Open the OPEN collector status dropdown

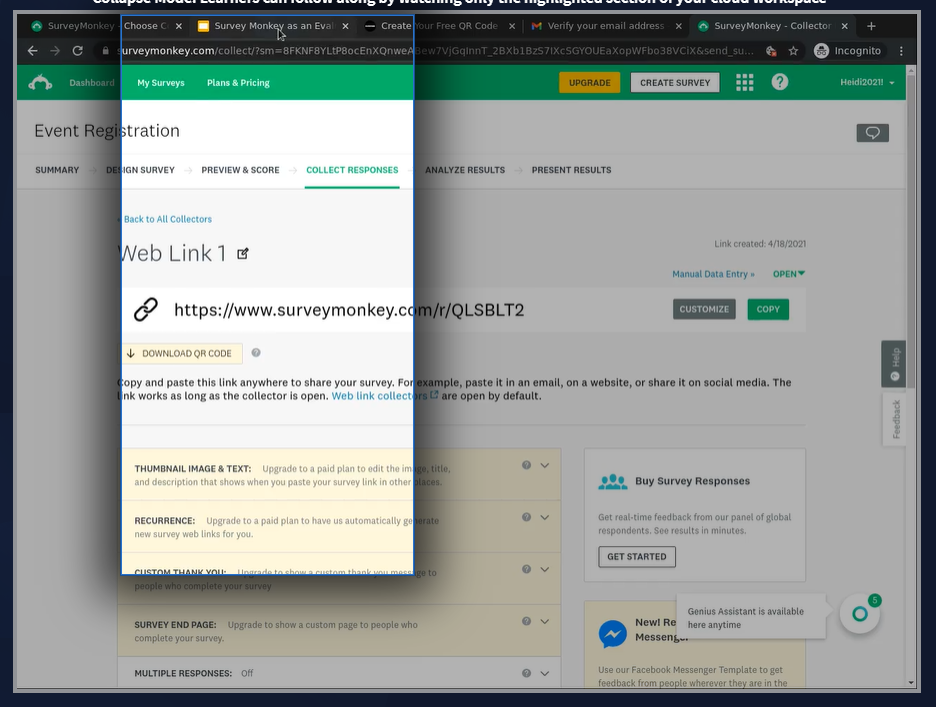point(789,273)
